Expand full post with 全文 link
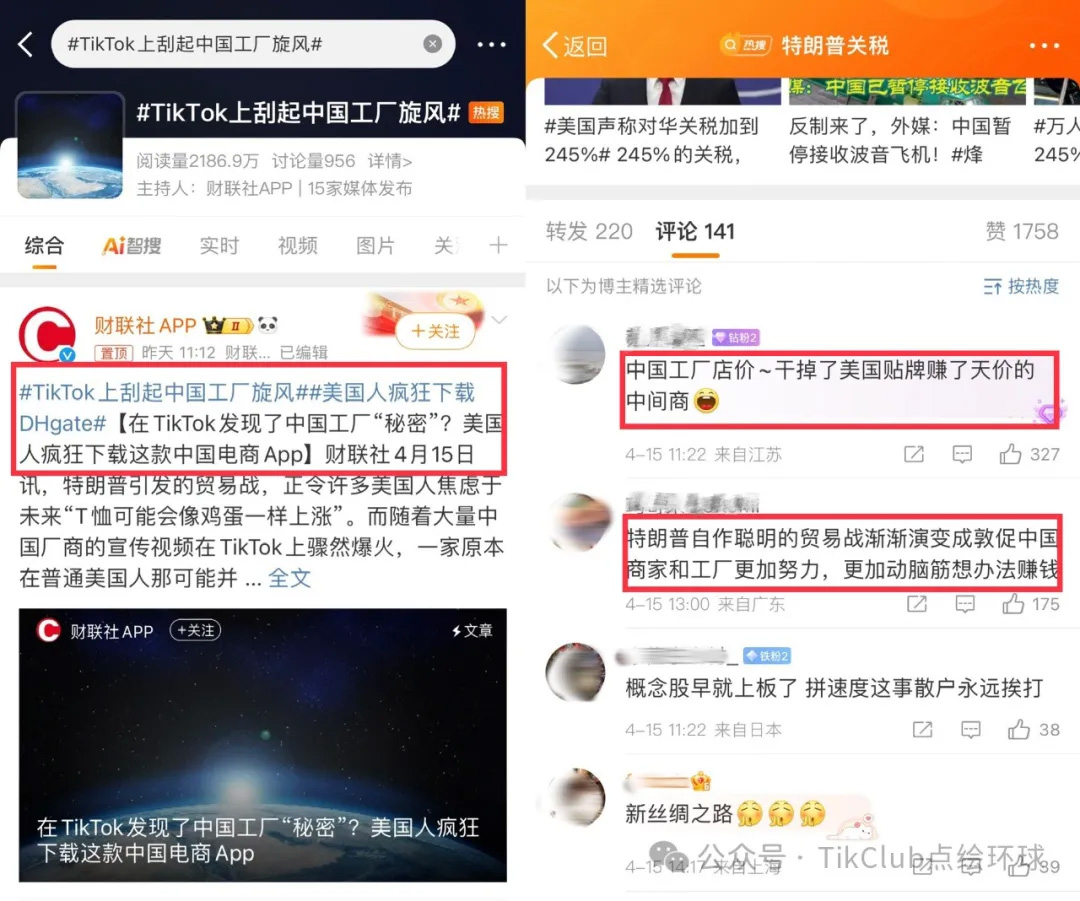Viewport: 1080px width, 901px height. pyautogui.click(x=289, y=578)
